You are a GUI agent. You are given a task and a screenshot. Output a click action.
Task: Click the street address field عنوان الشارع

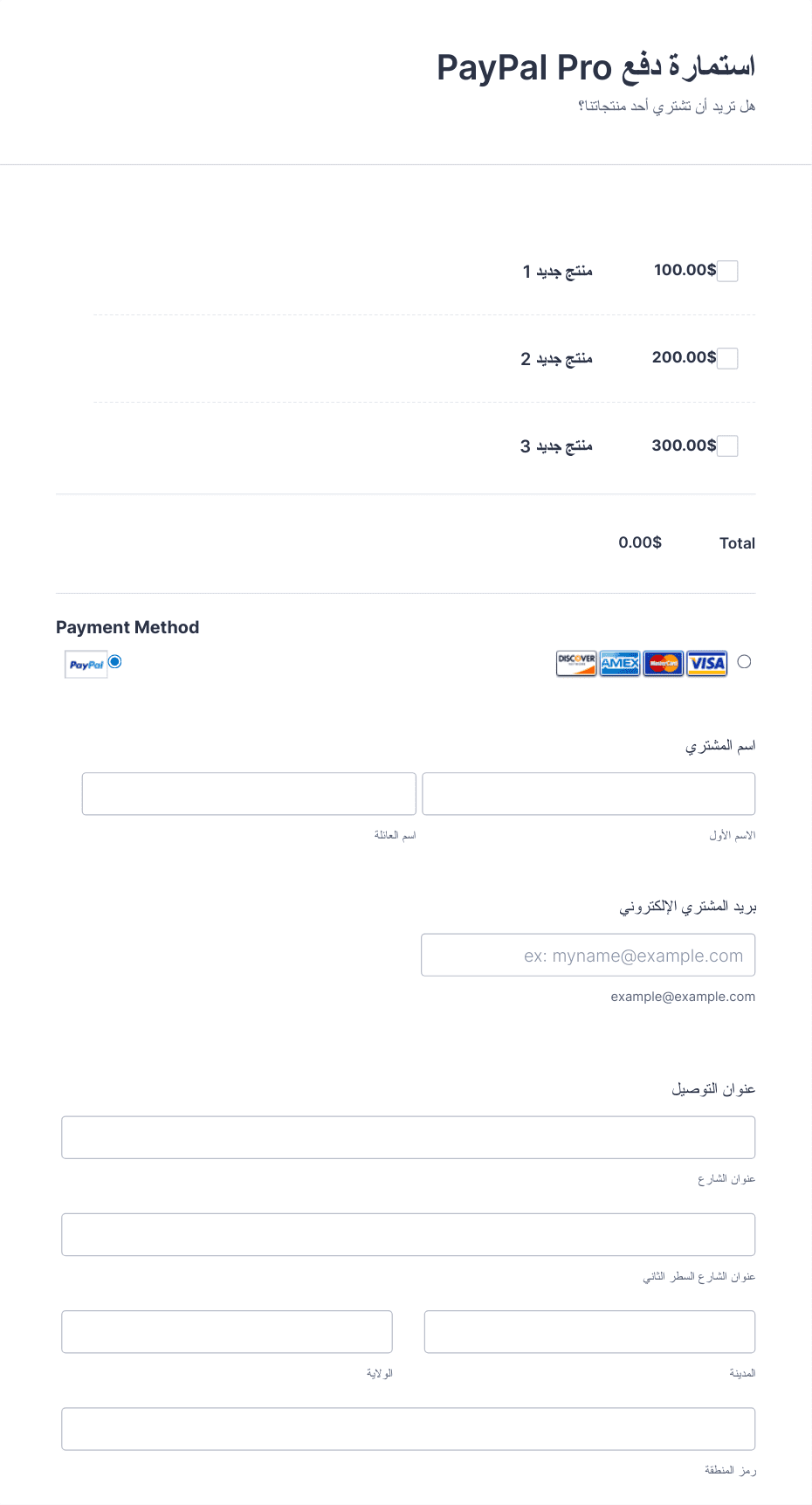click(x=409, y=1137)
